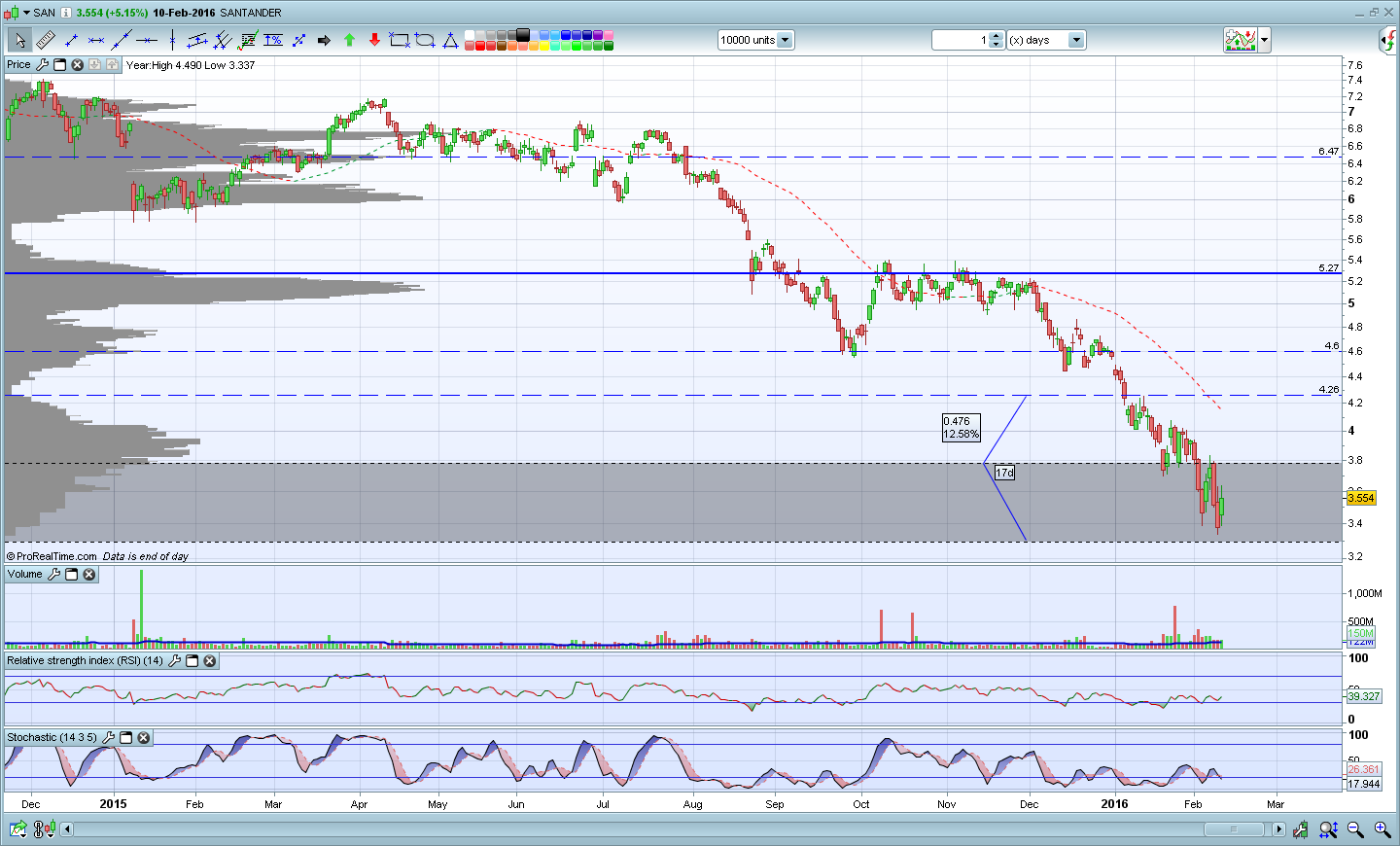Screen dimensions: 1400x846
Task: Pick the parallel channel tool
Action: coord(197,40)
